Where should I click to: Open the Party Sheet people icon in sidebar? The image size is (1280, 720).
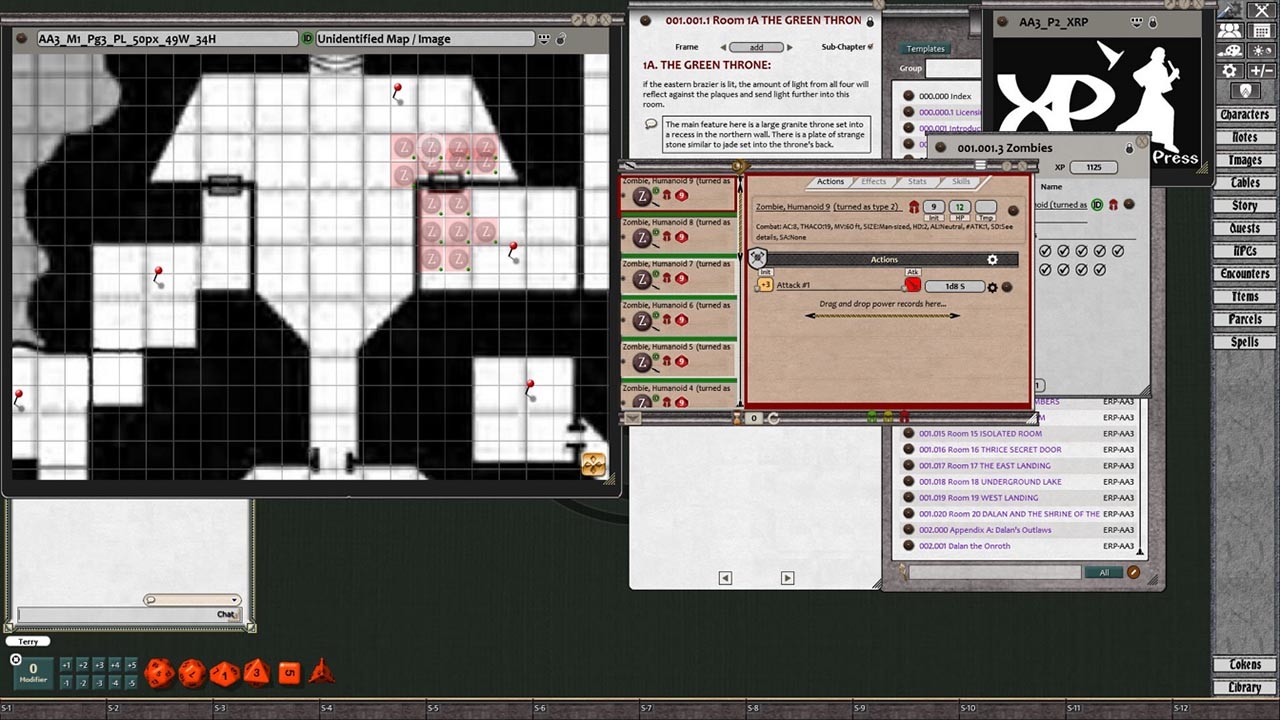click(x=1228, y=31)
